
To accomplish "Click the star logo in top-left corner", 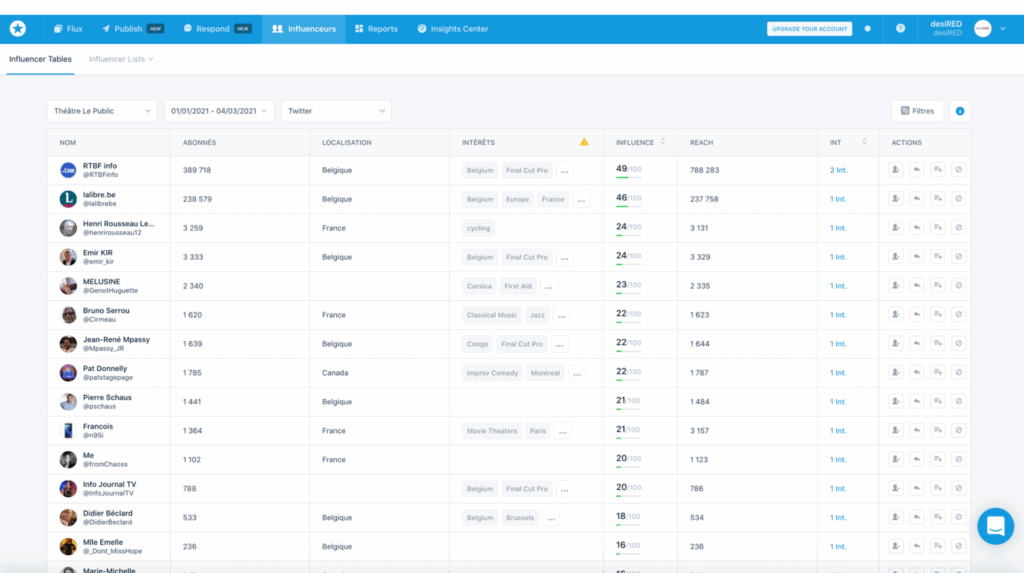I will [x=18, y=29].
